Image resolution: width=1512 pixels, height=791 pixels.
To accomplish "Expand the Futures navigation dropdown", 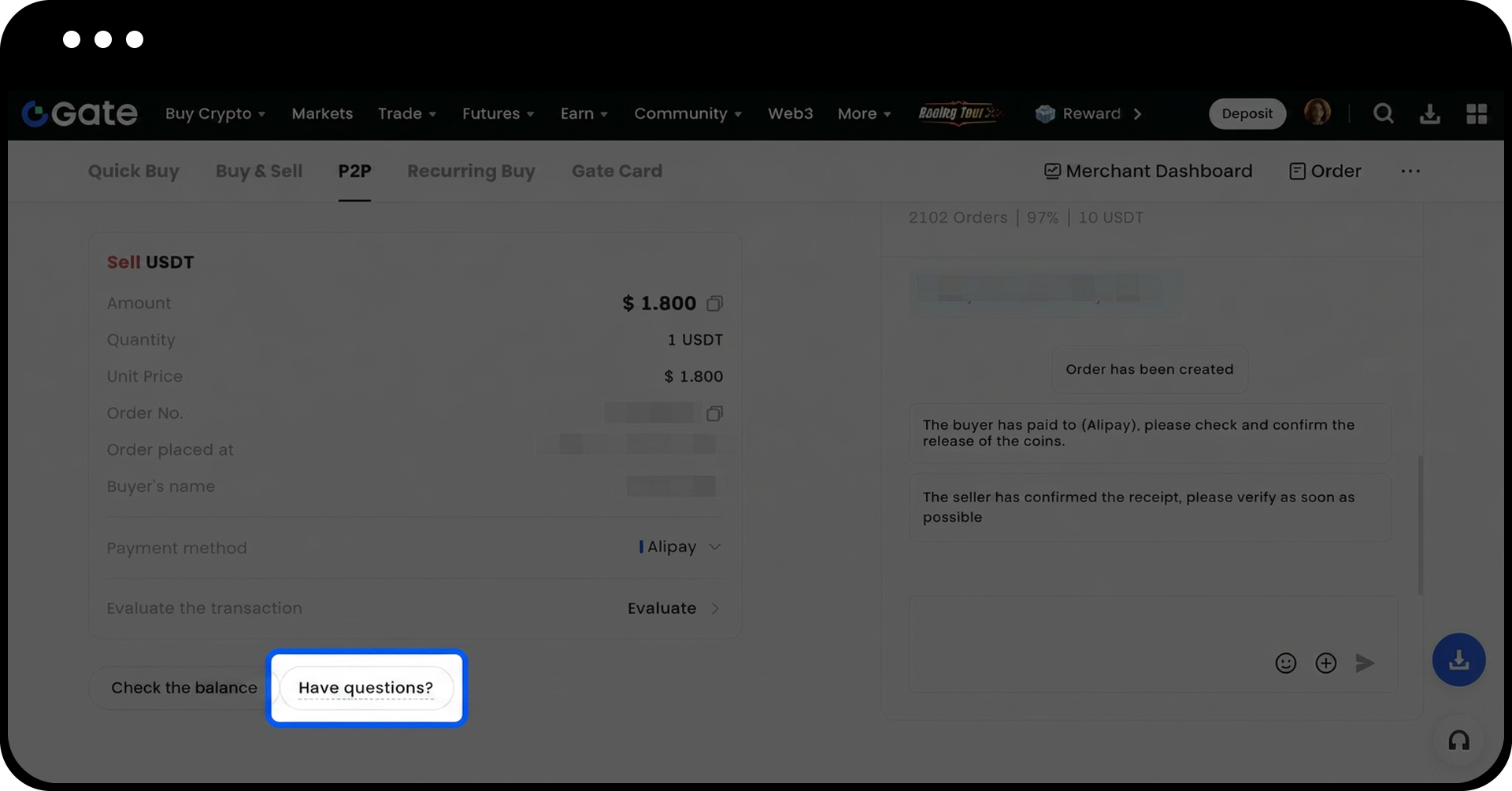I will [498, 114].
